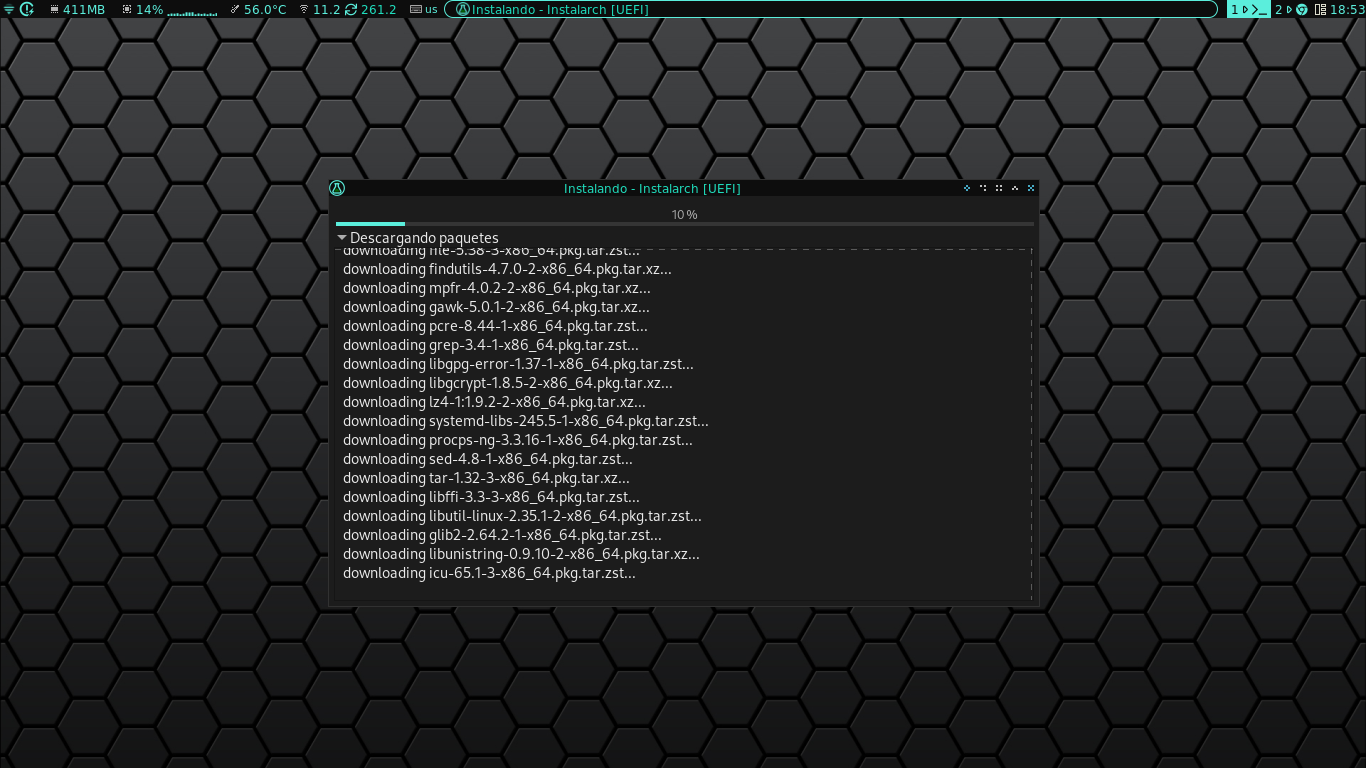Image resolution: width=1366 pixels, height=768 pixels.
Task: Click the Wi-Fi 11.2 network indicator
Action: tap(319, 9)
